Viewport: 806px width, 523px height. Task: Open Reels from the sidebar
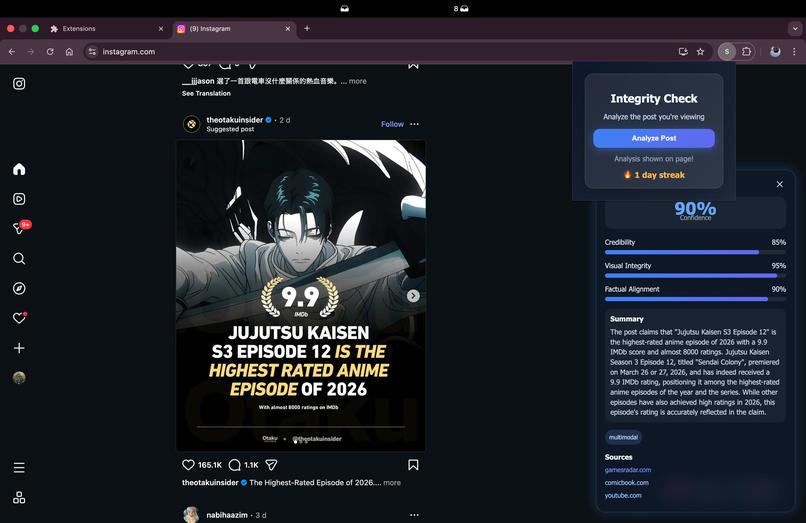coord(19,199)
